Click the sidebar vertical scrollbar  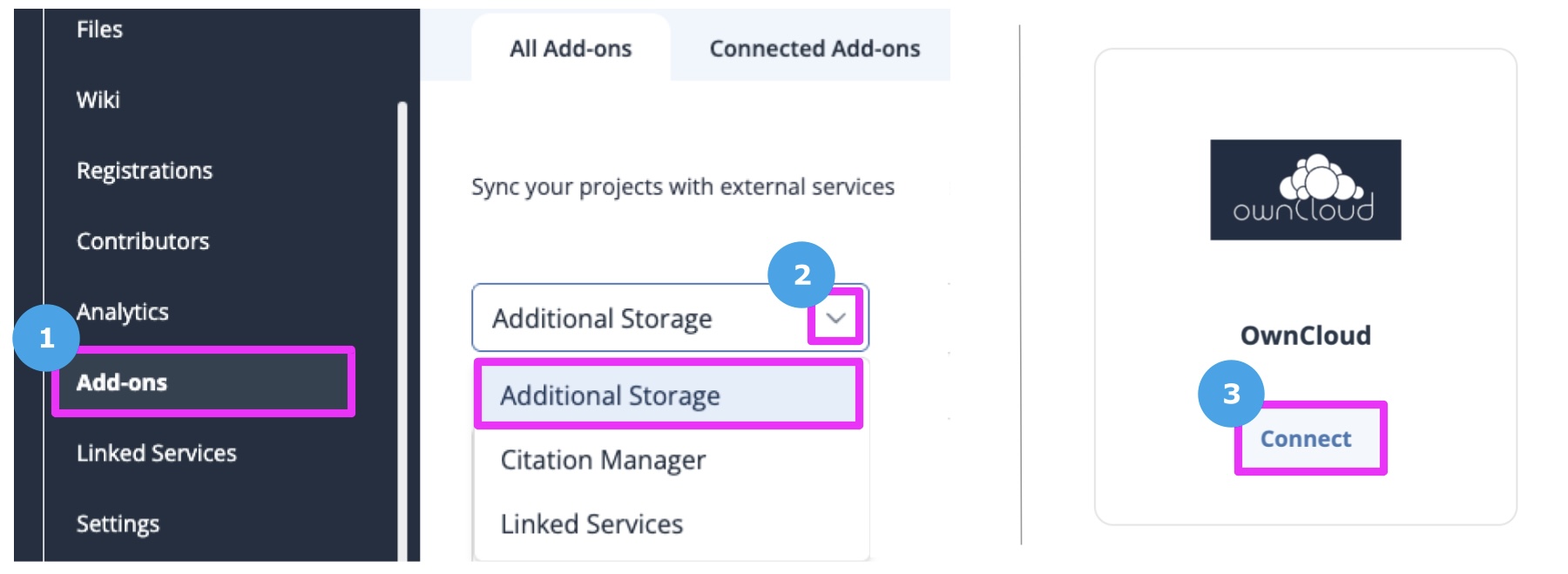tap(402, 331)
